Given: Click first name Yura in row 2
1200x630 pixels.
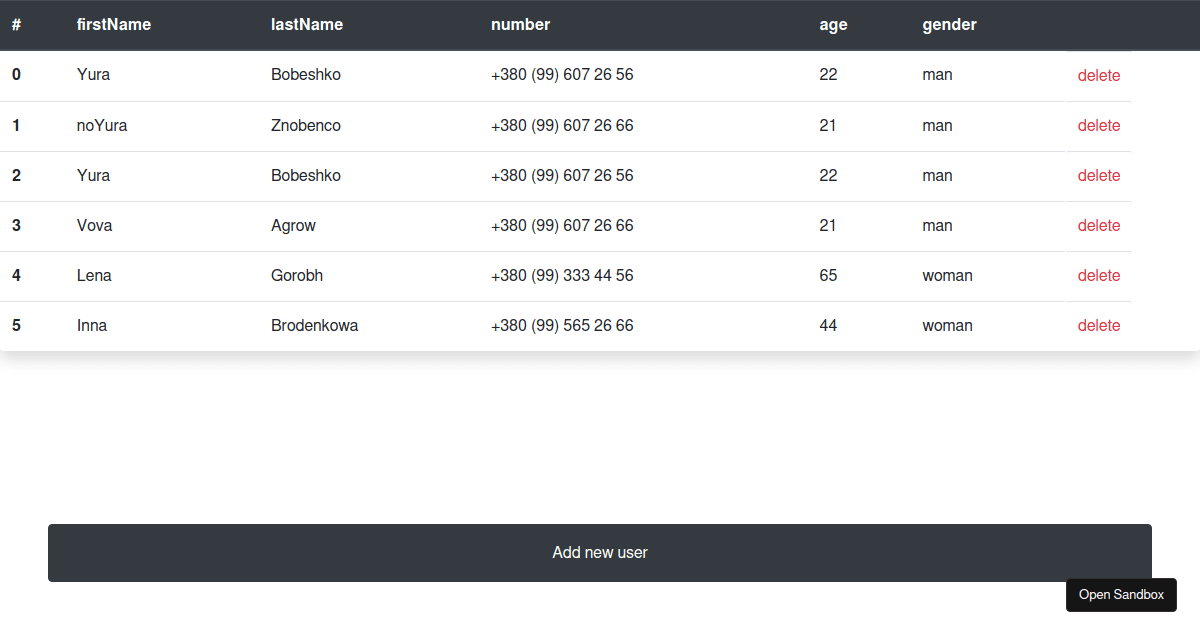Looking at the screenshot, I should pyautogui.click(x=94, y=176).
